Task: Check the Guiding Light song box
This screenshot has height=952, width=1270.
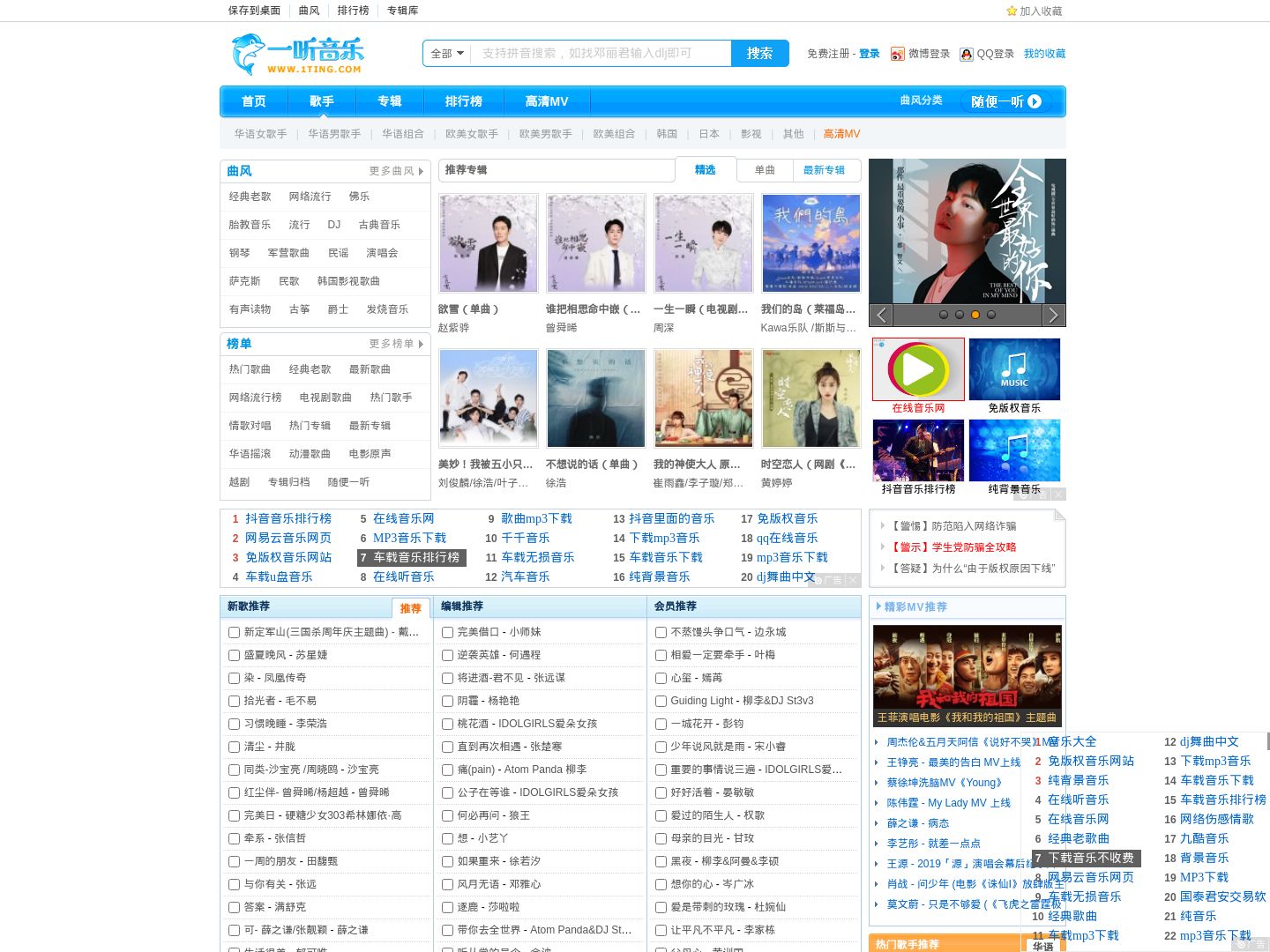Action: [x=661, y=701]
